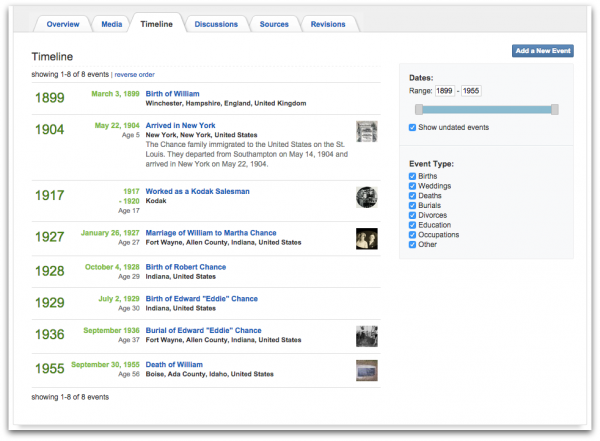Click the range start year field showing 1899
Image resolution: width=600 pixels, height=441 pixels.
click(x=444, y=91)
